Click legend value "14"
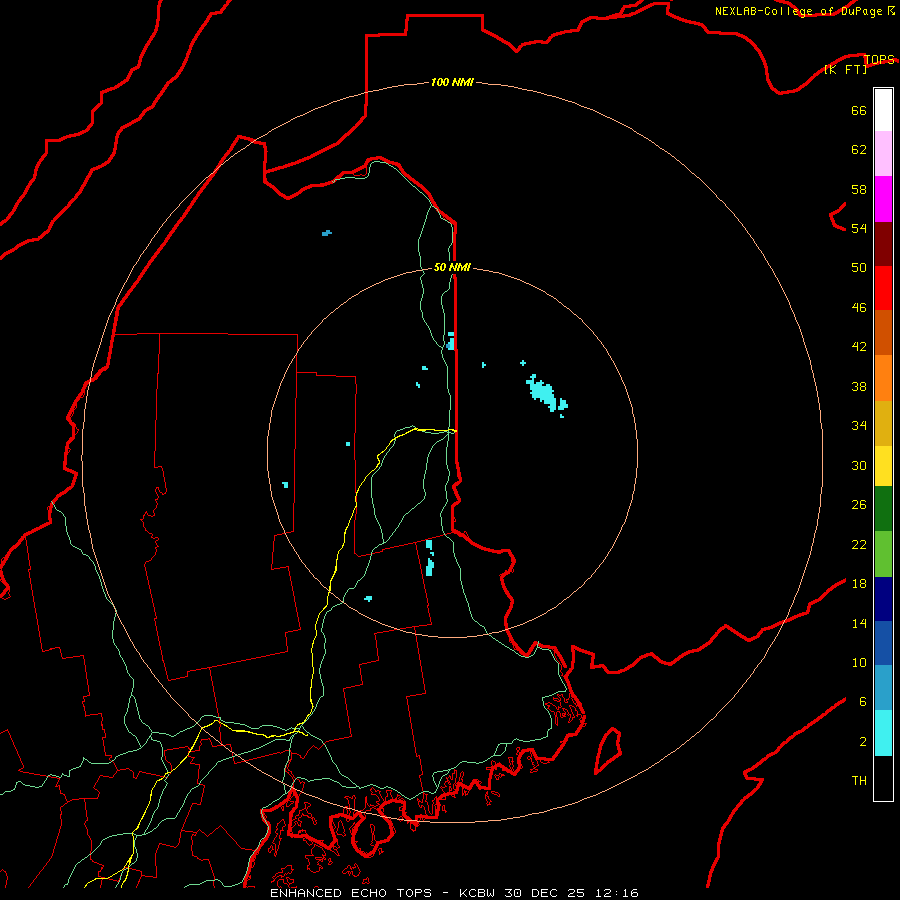900x900 pixels. [x=859, y=623]
